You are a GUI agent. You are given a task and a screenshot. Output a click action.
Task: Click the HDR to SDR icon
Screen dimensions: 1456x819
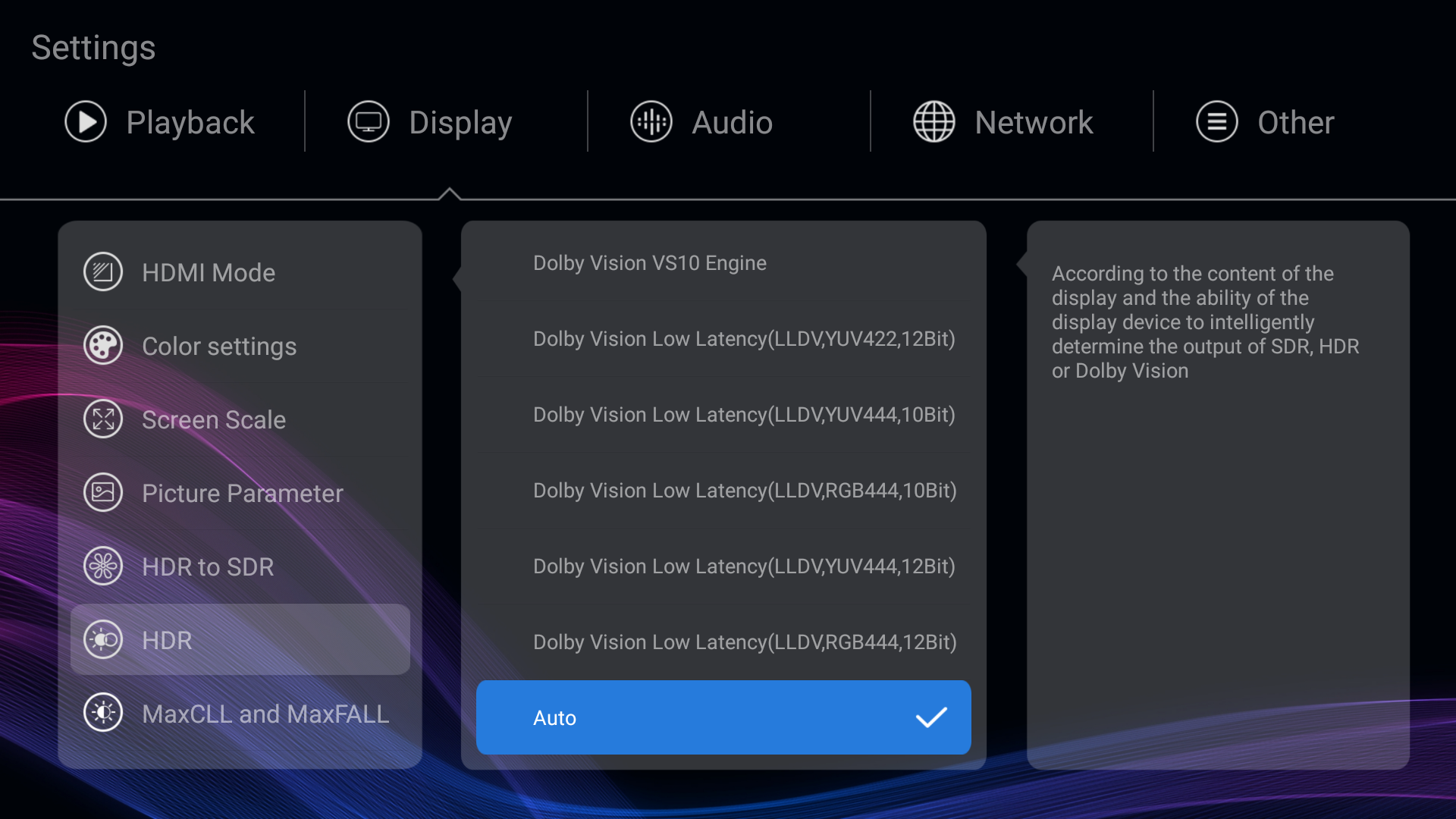click(103, 566)
